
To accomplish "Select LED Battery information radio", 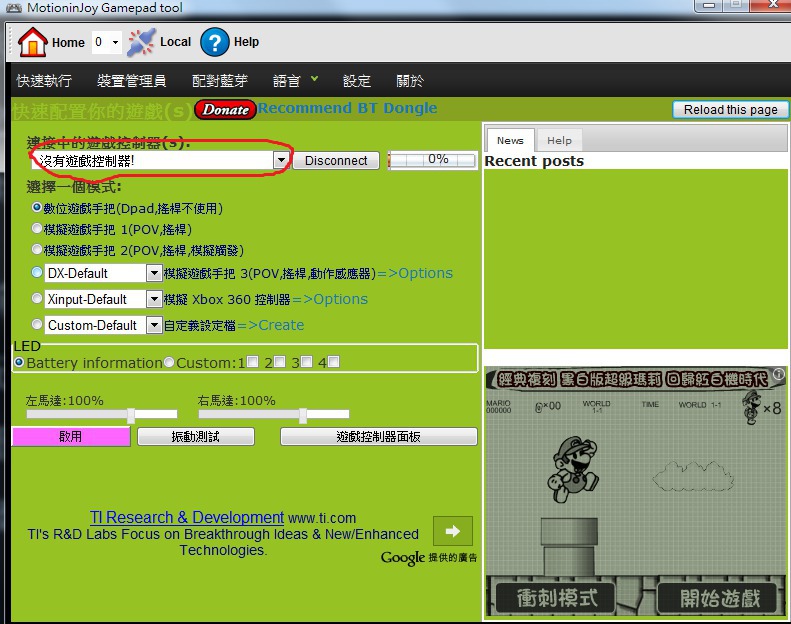I will (19, 362).
